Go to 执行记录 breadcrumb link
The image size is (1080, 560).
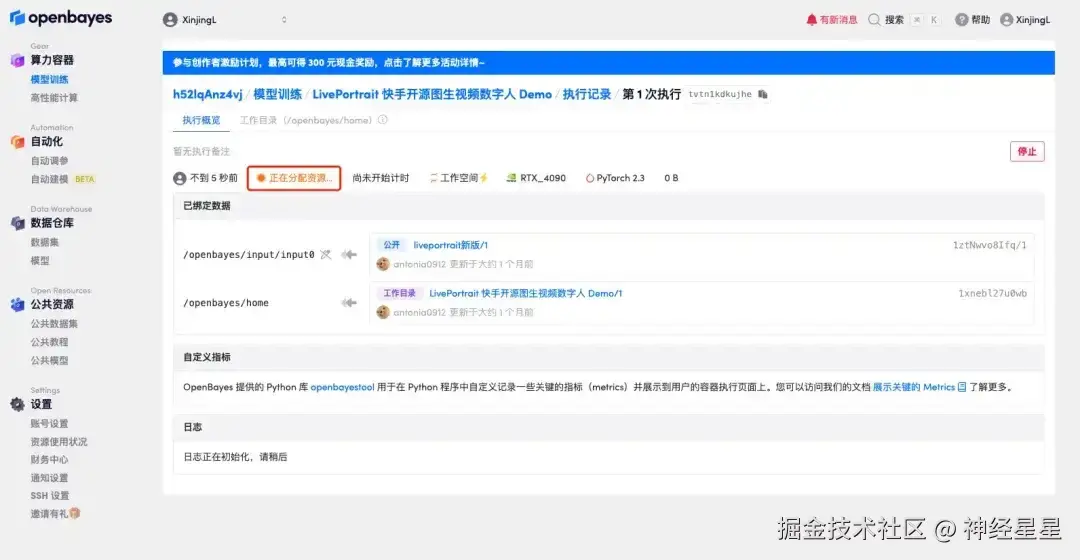coord(586,94)
